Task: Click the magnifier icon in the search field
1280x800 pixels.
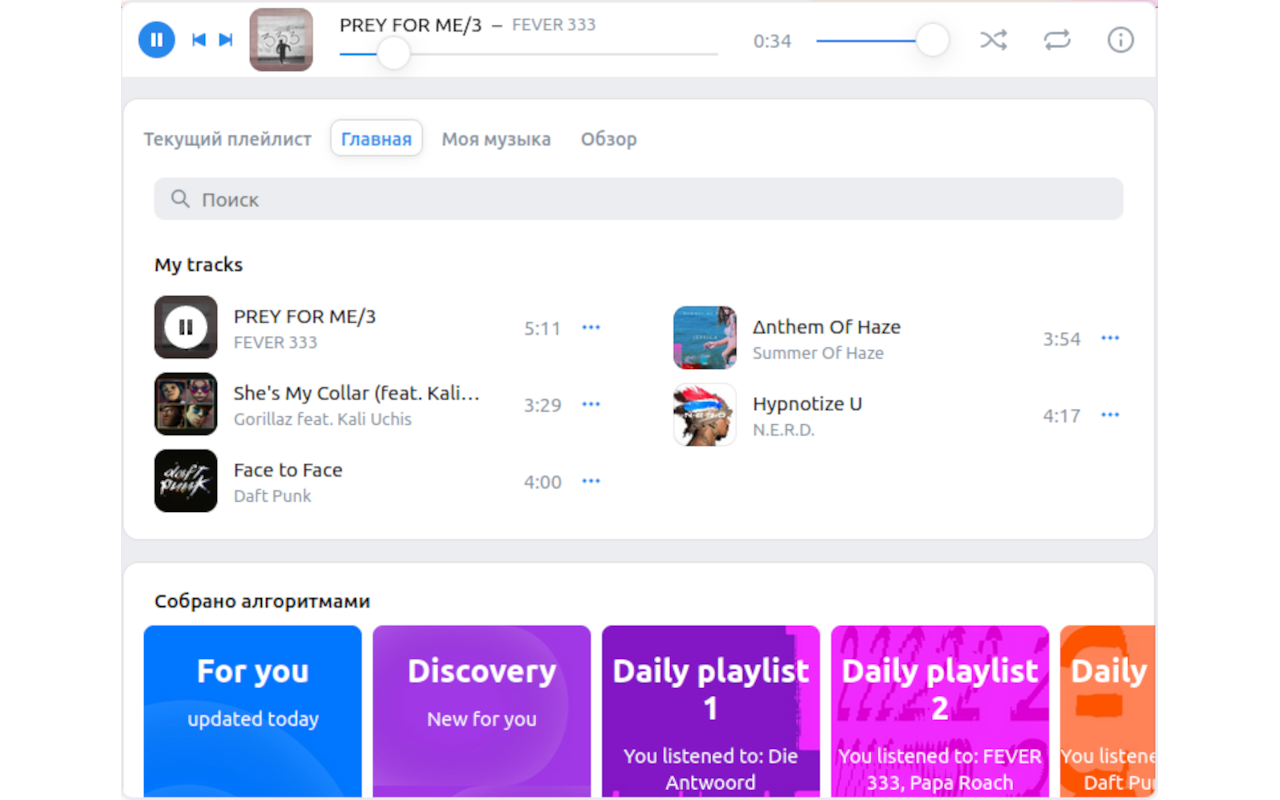Action: point(180,199)
